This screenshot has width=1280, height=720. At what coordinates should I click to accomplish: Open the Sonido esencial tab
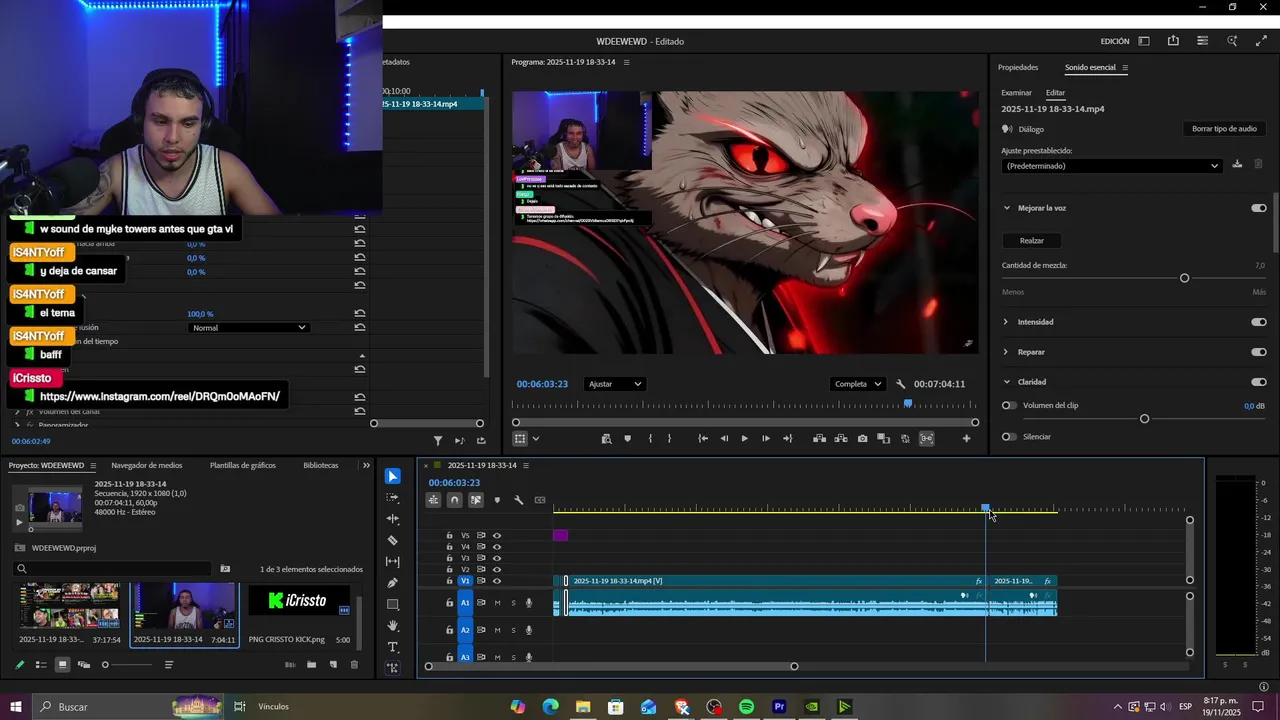pos(1090,68)
